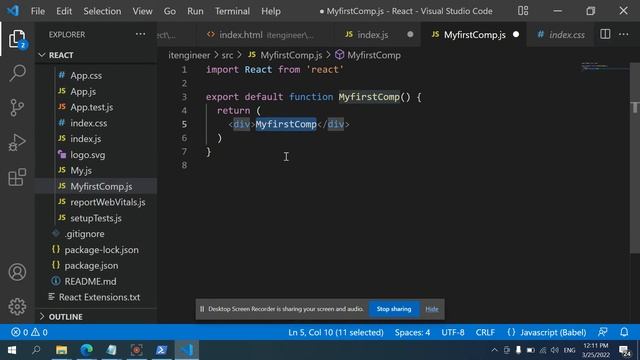Open the Source Control view
The image size is (640, 360).
tap(17, 108)
